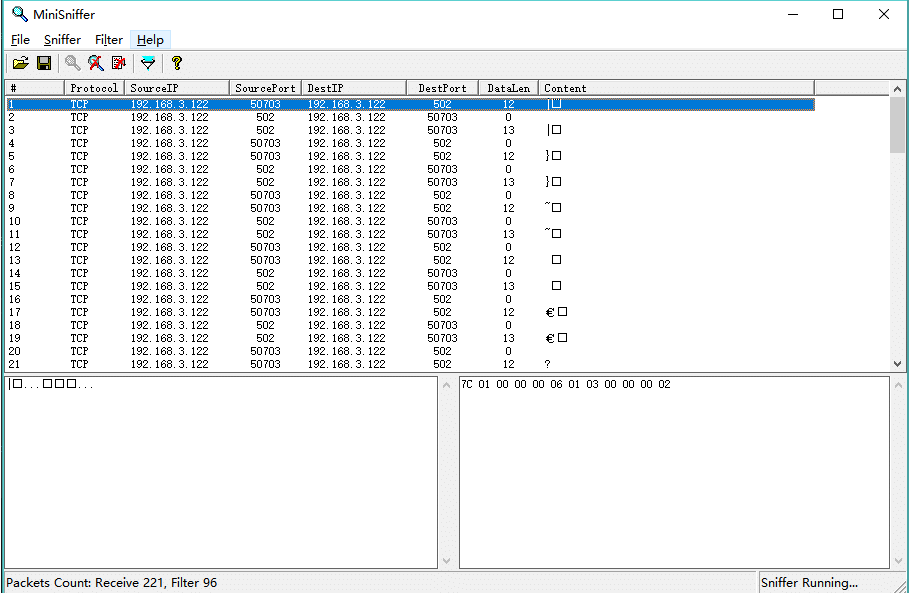Click the MiniSniffer title bar app icon
This screenshot has width=910, height=593.
click(x=18, y=14)
